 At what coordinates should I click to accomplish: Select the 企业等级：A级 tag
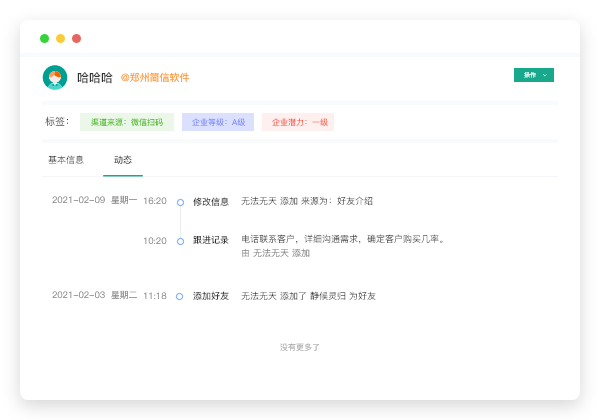click(x=218, y=122)
